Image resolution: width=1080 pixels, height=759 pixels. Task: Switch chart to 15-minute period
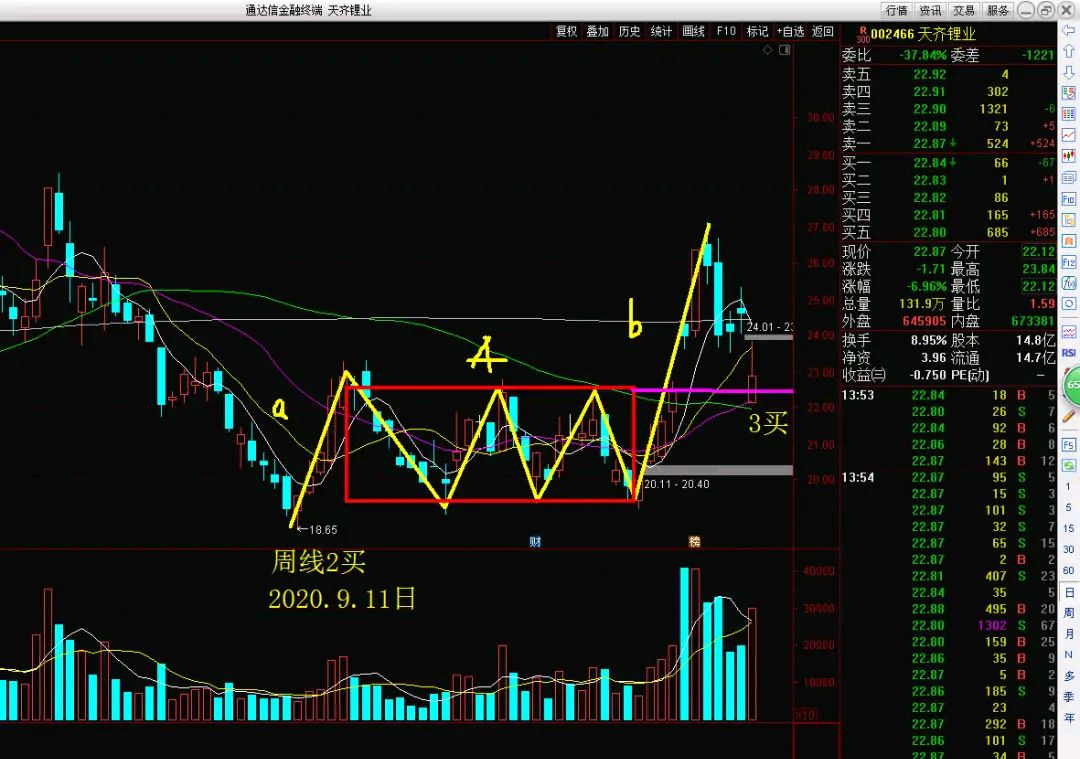point(1069,528)
